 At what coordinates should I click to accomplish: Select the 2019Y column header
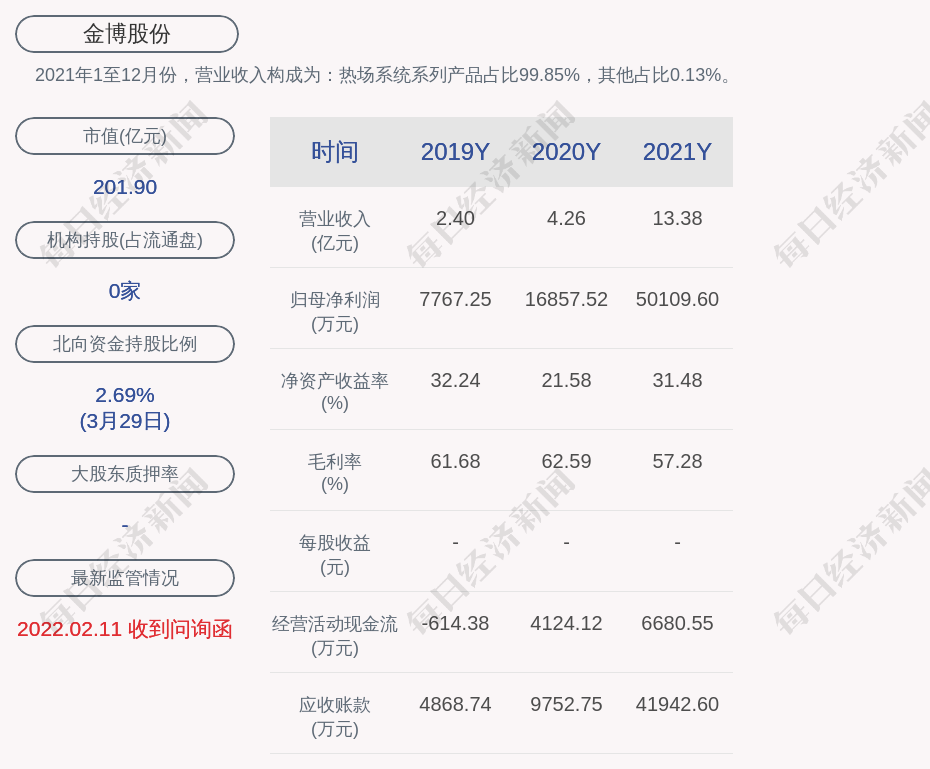pos(455,152)
